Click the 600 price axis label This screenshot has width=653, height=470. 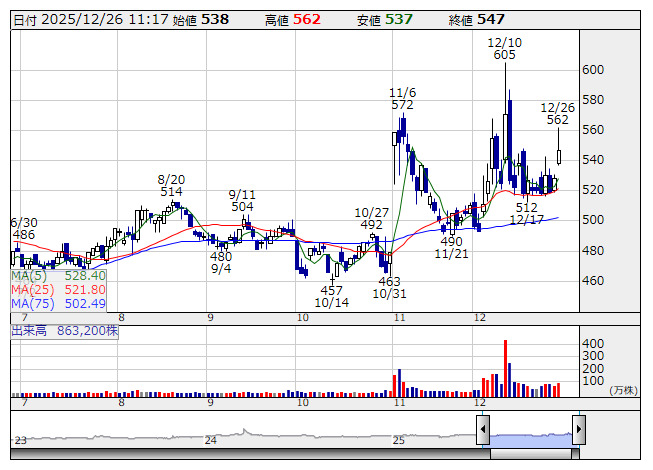click(593, 70)
